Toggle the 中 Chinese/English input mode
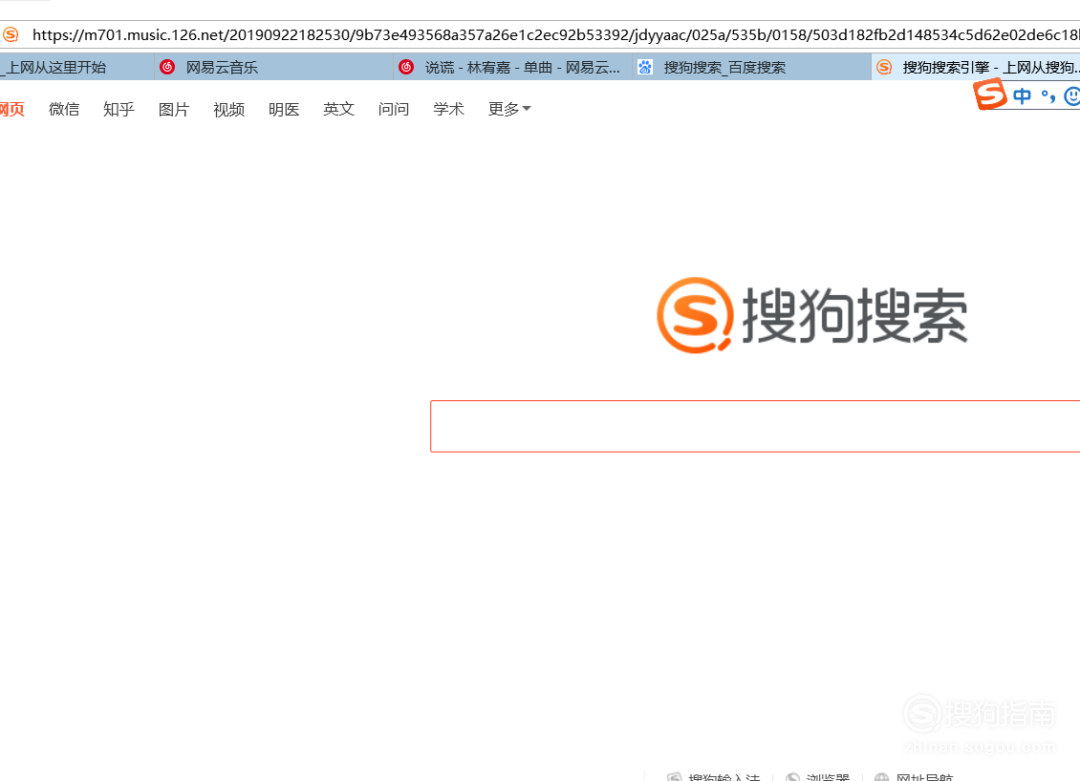 coord(1022,96)
